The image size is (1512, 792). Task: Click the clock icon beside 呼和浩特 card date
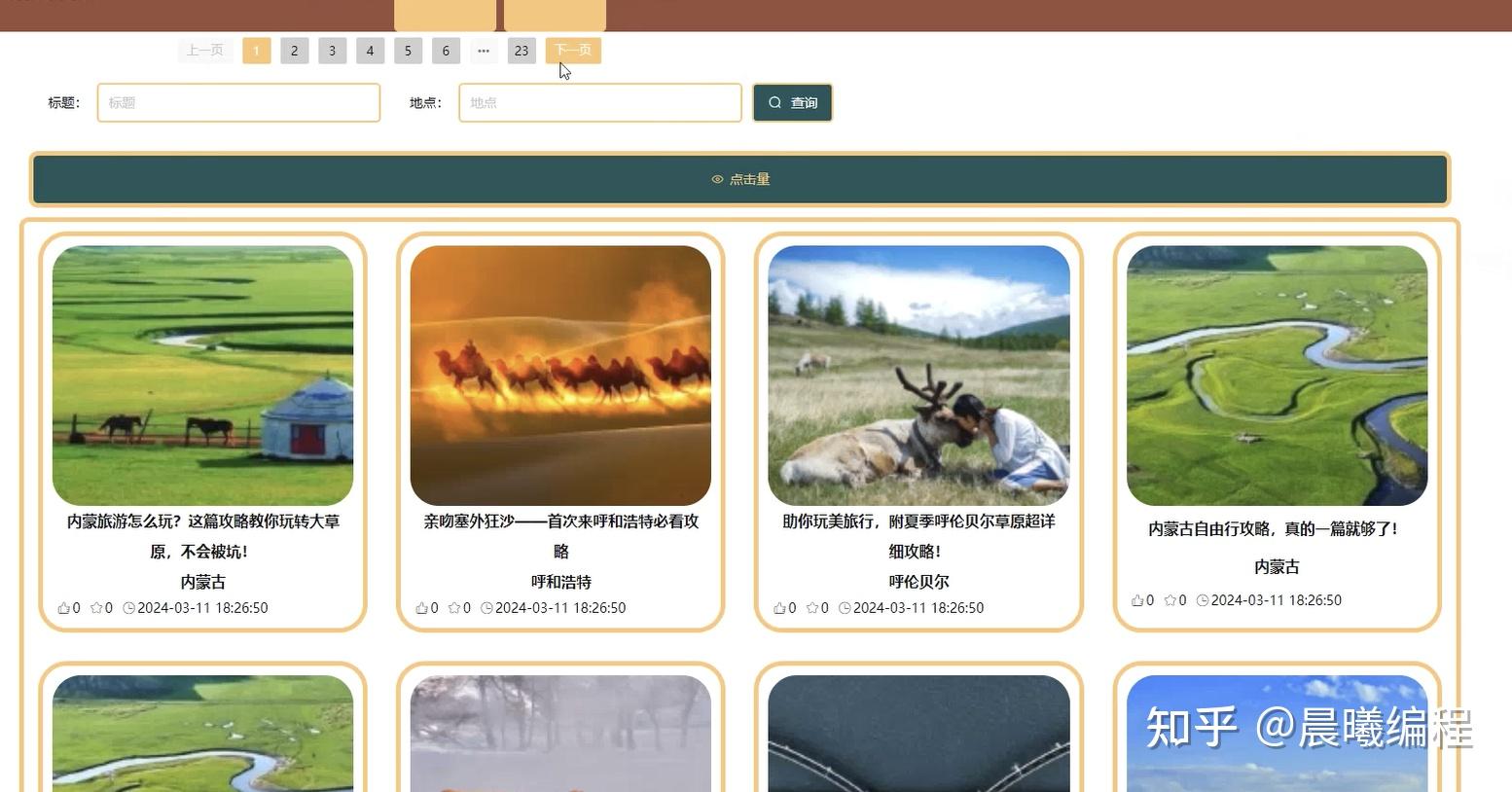point(486,607)
